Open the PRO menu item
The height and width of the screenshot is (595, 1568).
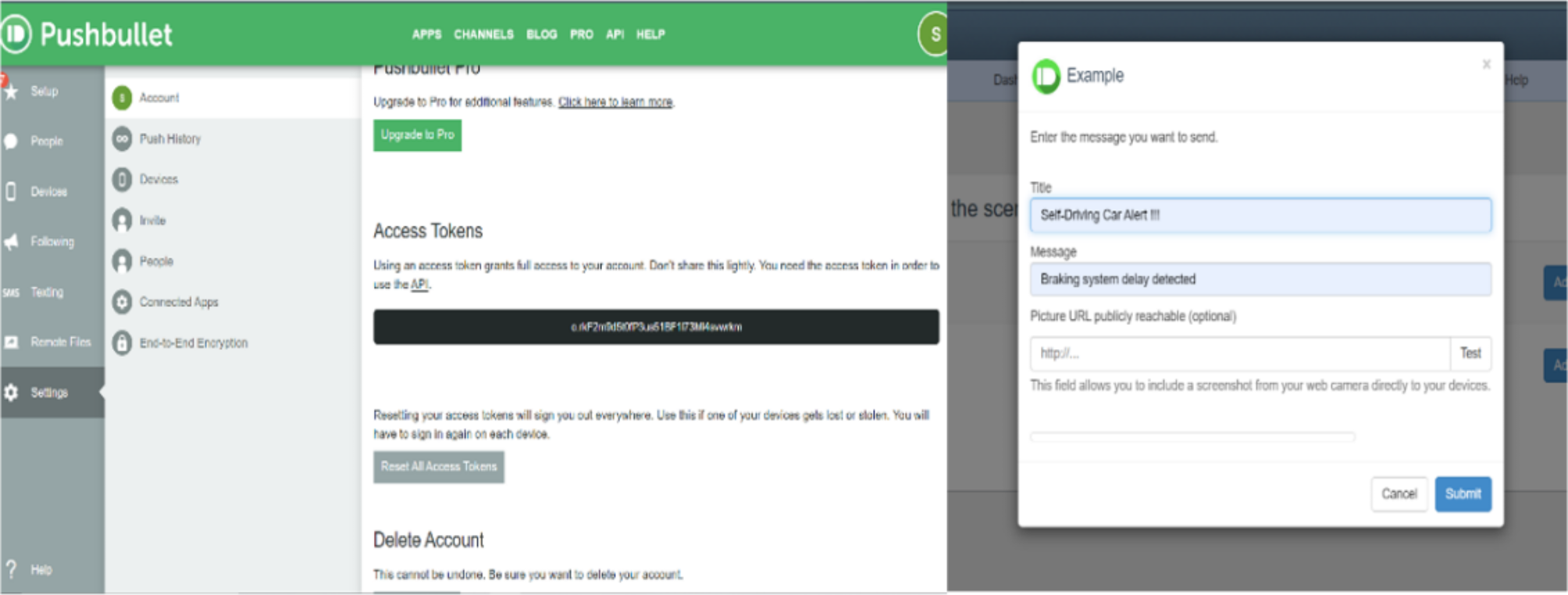582,34
